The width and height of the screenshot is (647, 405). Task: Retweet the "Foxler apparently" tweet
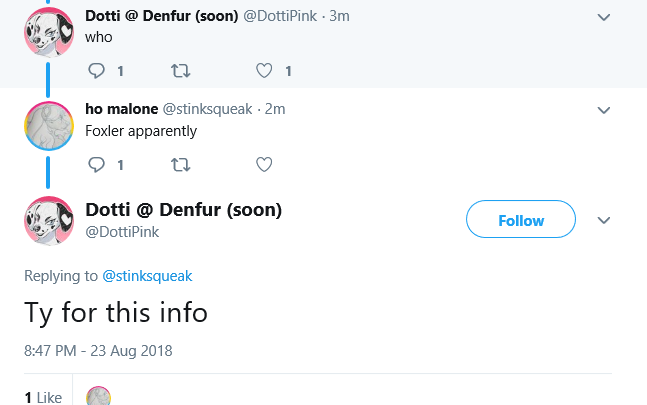pos(181,165)
